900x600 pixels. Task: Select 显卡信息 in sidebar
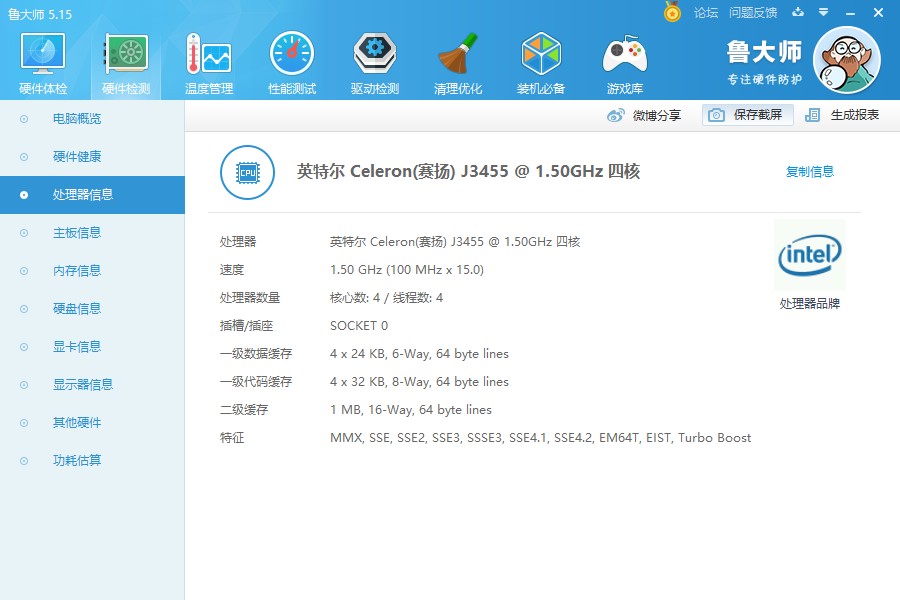92,346
